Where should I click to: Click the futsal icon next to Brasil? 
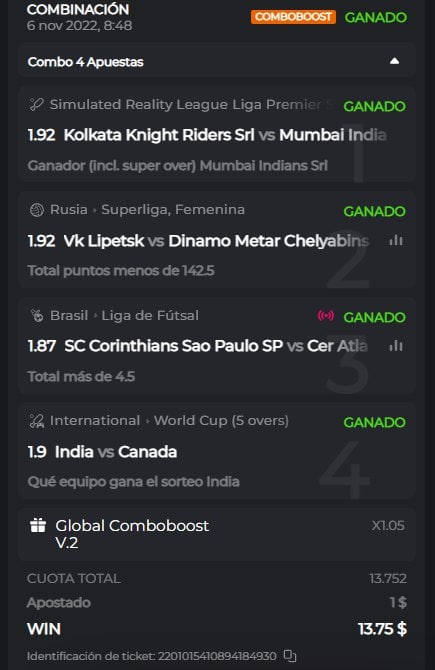pyautogui.click(x=37, y=316)
